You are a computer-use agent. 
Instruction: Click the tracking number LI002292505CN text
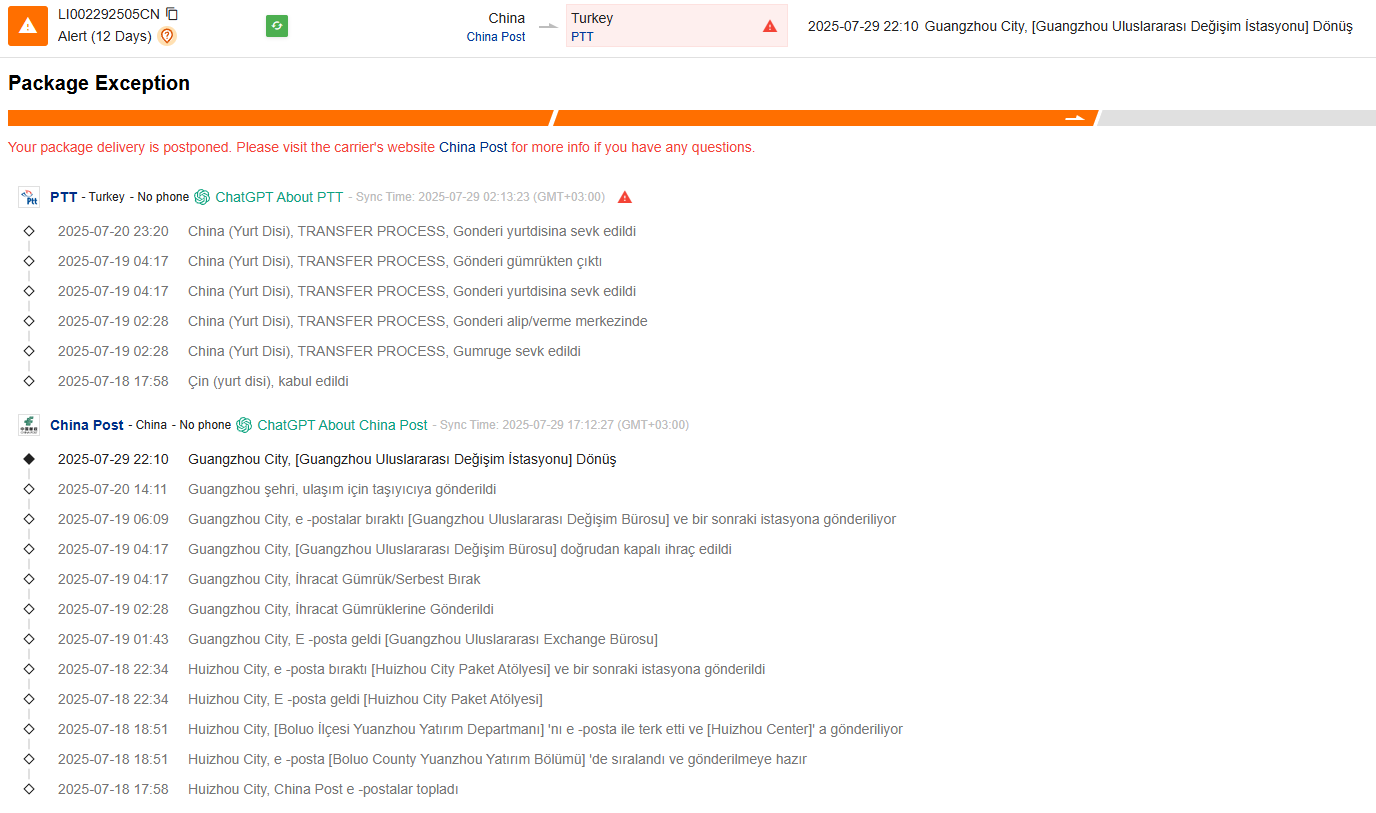pyautogui.click(x=108, y=14)
